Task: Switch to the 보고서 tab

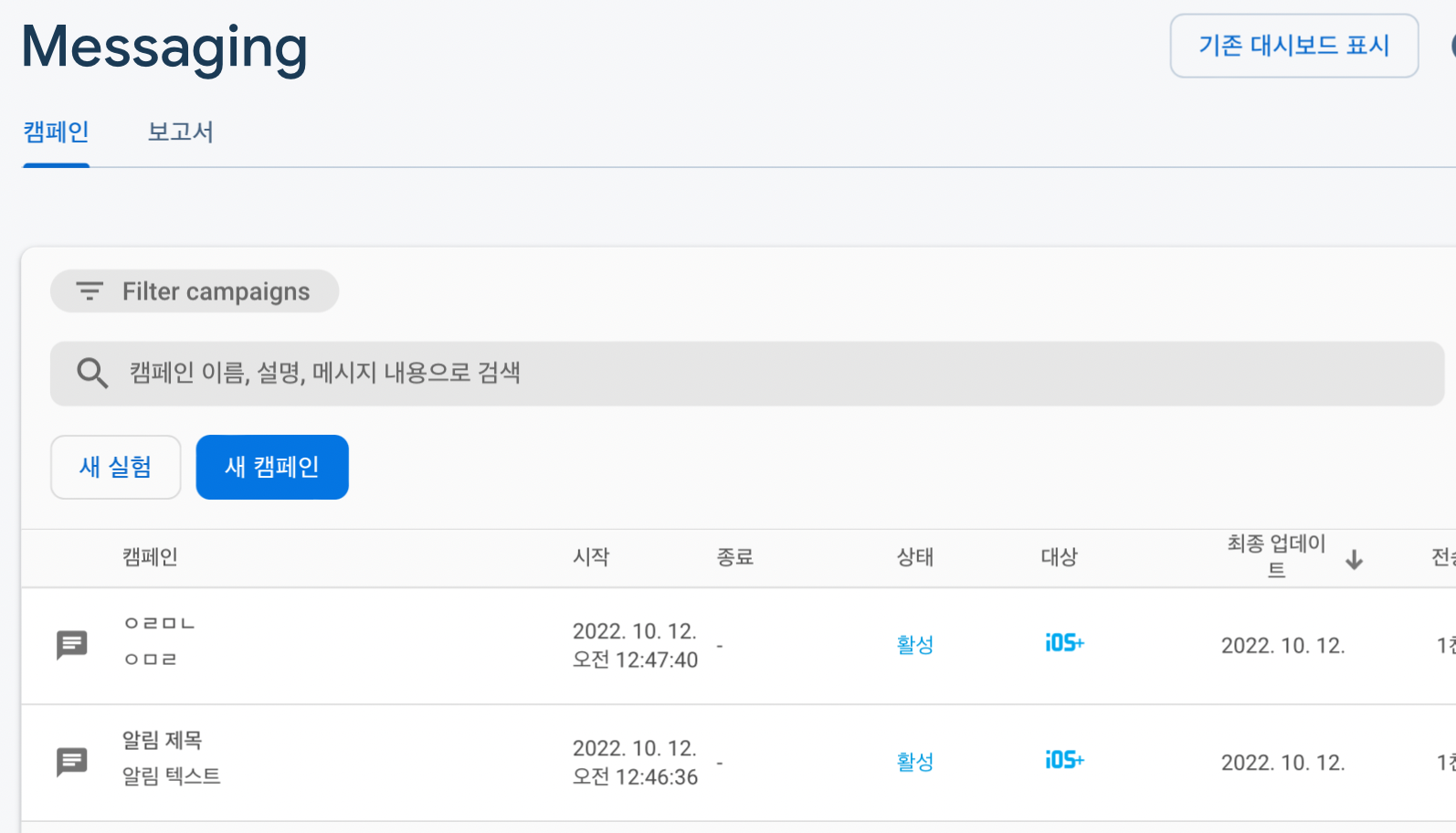Action: click(181, 132)
